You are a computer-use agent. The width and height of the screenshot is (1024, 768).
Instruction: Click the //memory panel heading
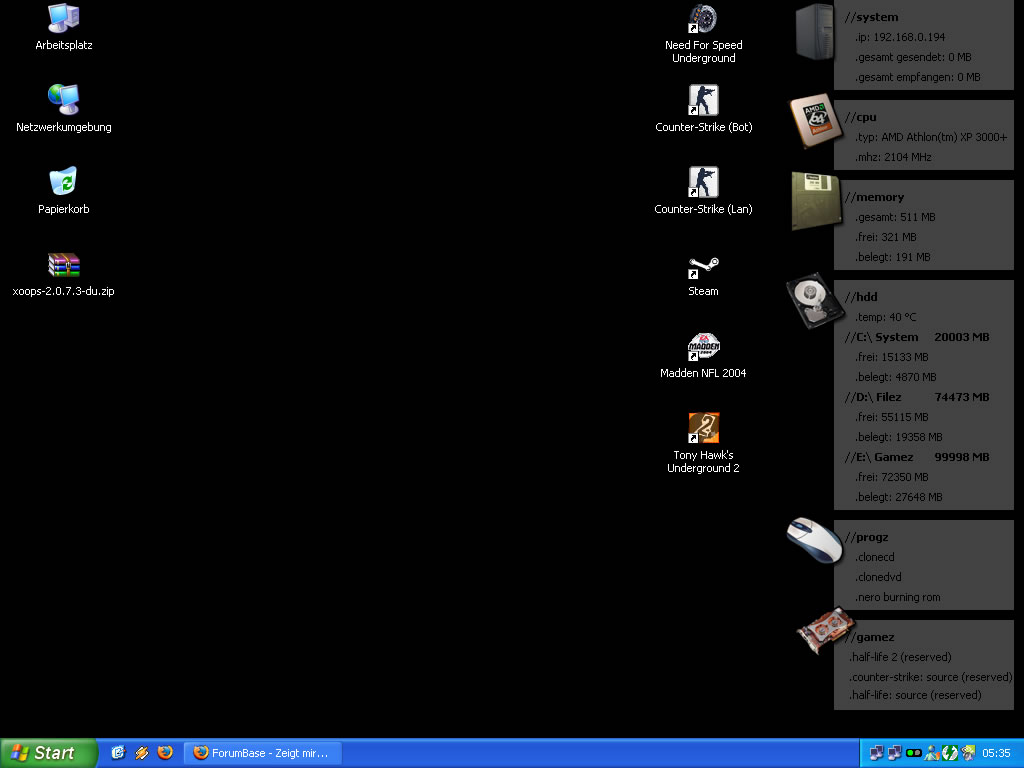coord(874,197)
